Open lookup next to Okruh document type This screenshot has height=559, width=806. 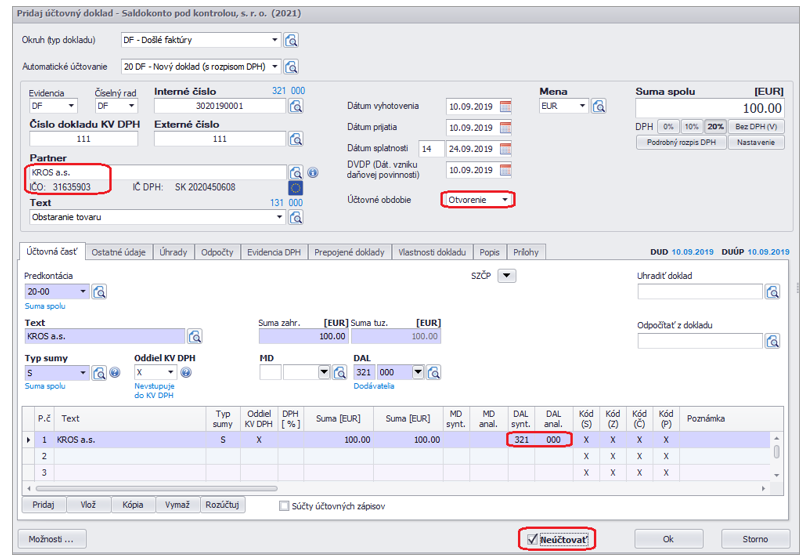pyautogui.click(x=291, y=41)
